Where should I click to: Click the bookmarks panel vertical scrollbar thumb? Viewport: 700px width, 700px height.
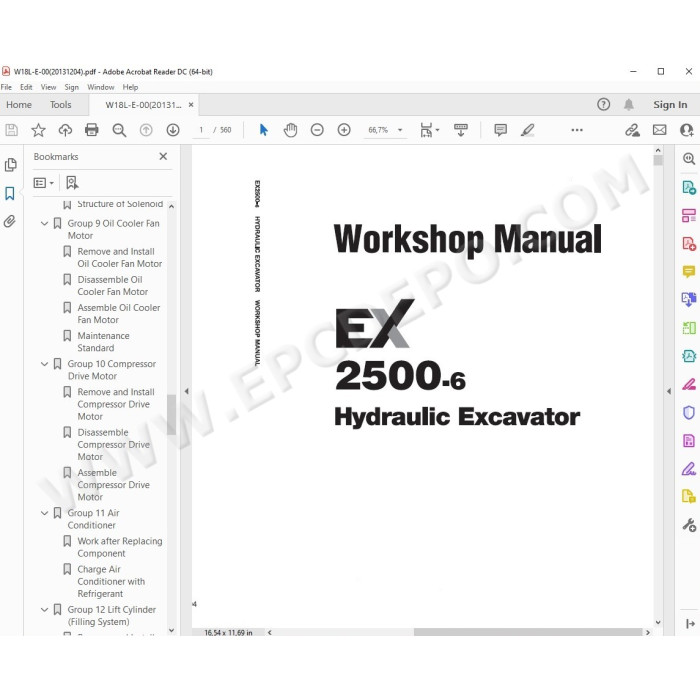click(171, 415)
